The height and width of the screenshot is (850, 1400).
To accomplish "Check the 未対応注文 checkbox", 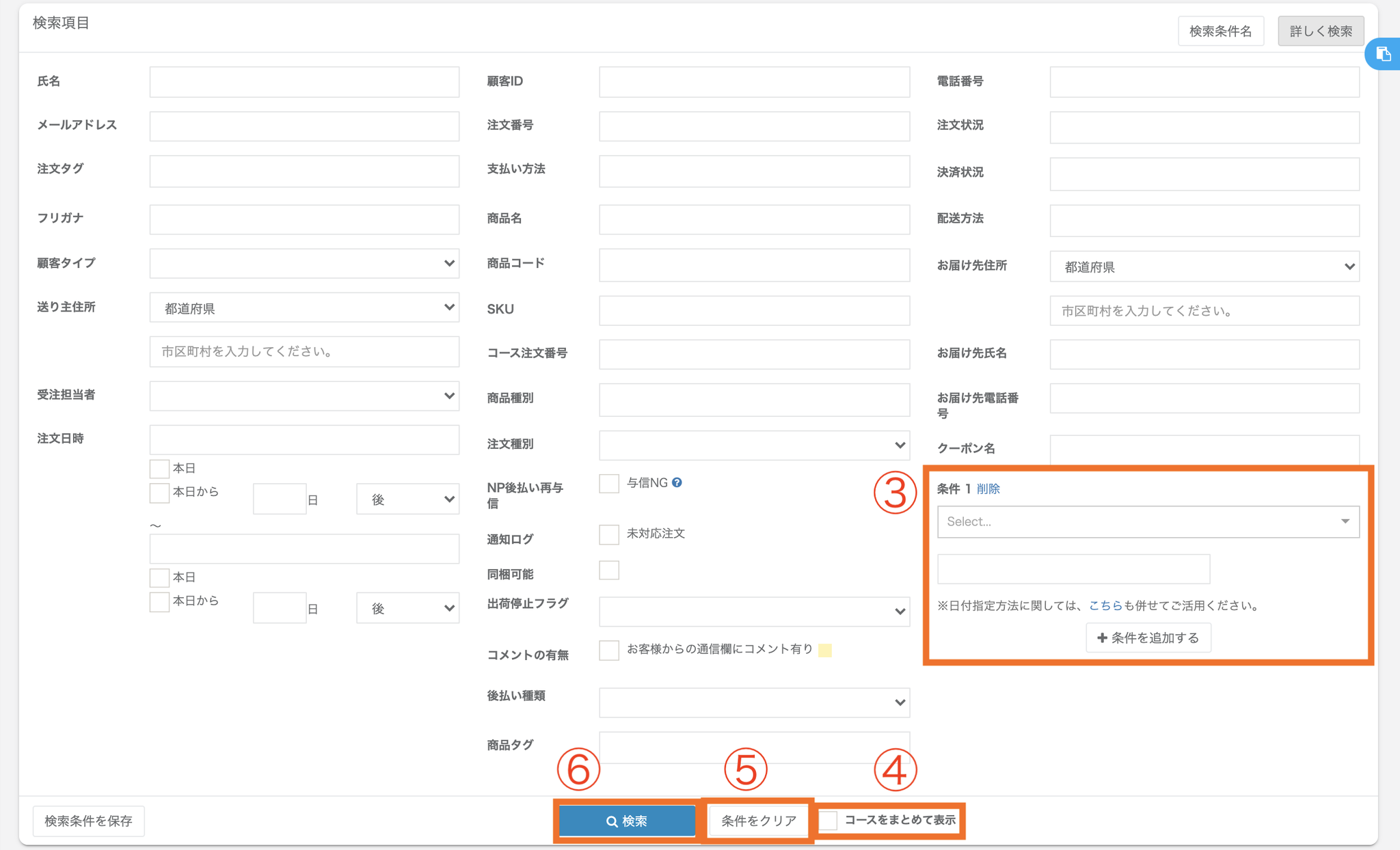I will pyautogui.click(x=608, y=534).
